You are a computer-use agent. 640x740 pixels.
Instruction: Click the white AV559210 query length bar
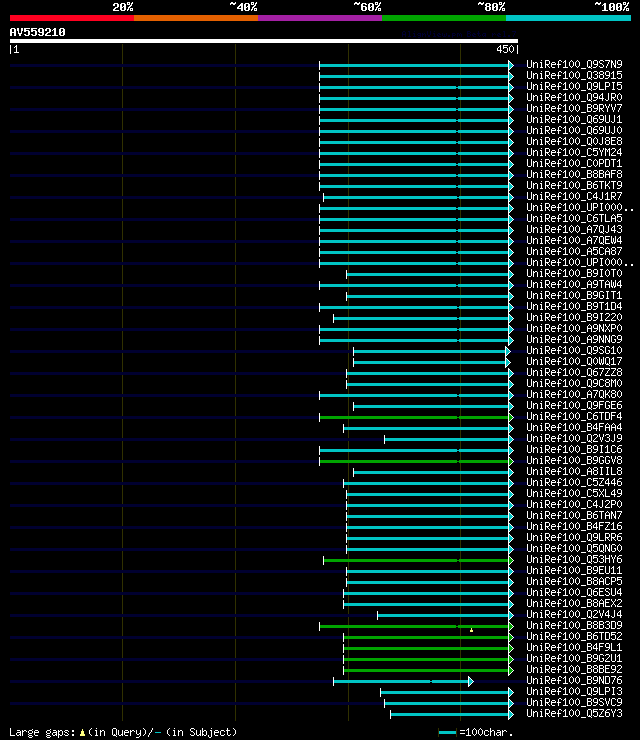264,41
